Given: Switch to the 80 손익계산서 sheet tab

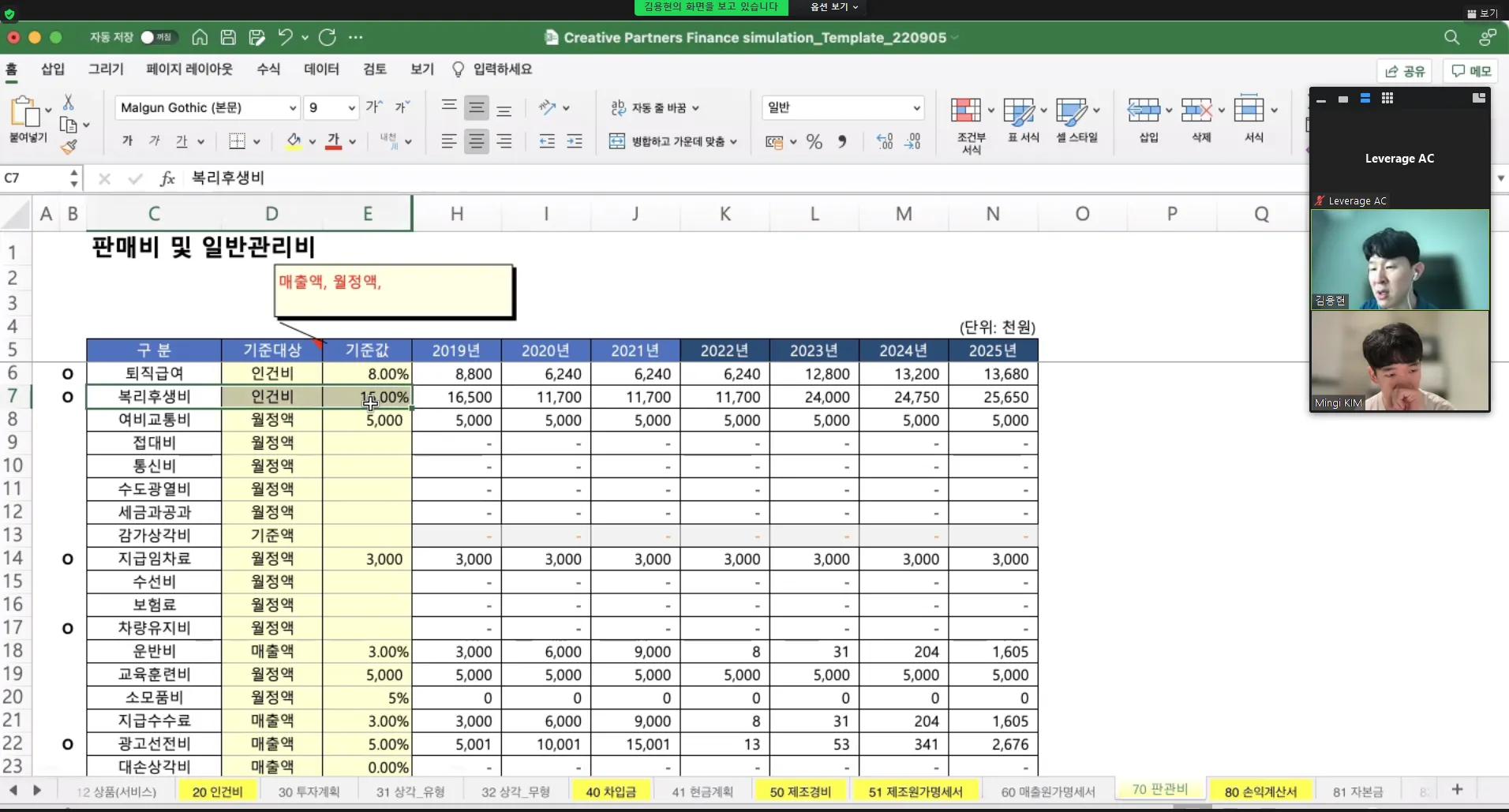Looking at the screenshot, I should pos(1260,791).
